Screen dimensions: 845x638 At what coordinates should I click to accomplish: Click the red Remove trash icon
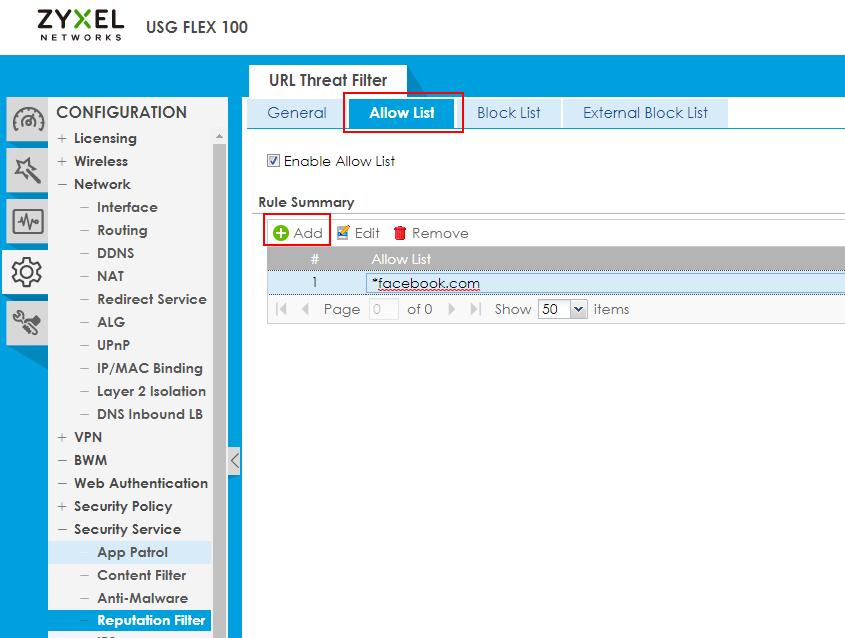click(400, 233)
